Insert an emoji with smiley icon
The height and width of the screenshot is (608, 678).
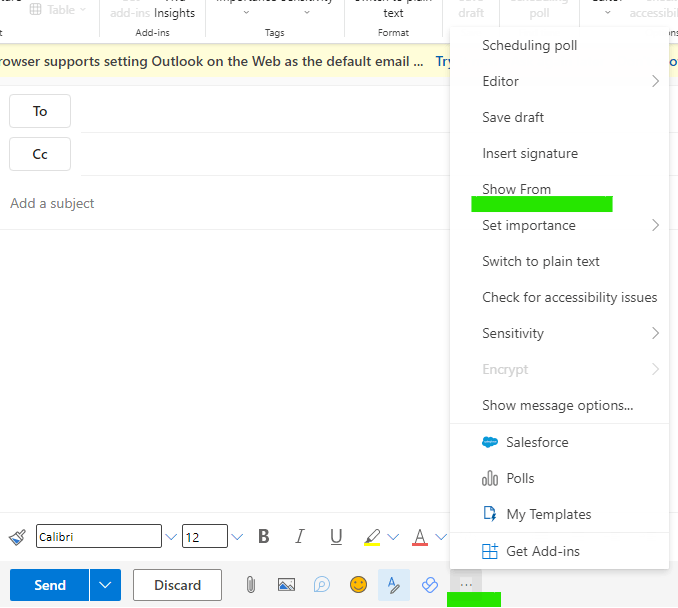click(x=358, y=585)
